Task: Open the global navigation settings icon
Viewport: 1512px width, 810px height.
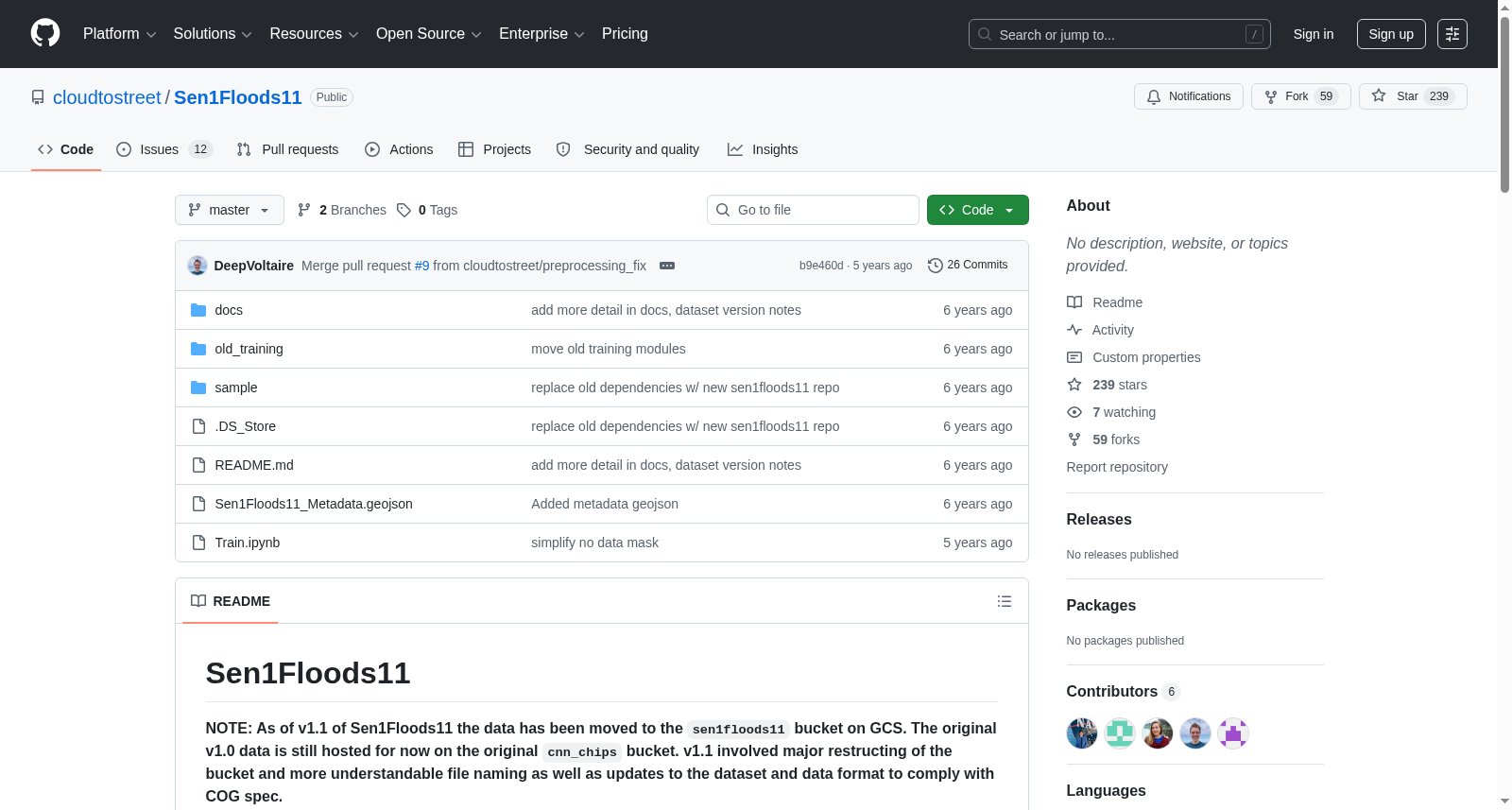Action: click(x=1452, y=34)
